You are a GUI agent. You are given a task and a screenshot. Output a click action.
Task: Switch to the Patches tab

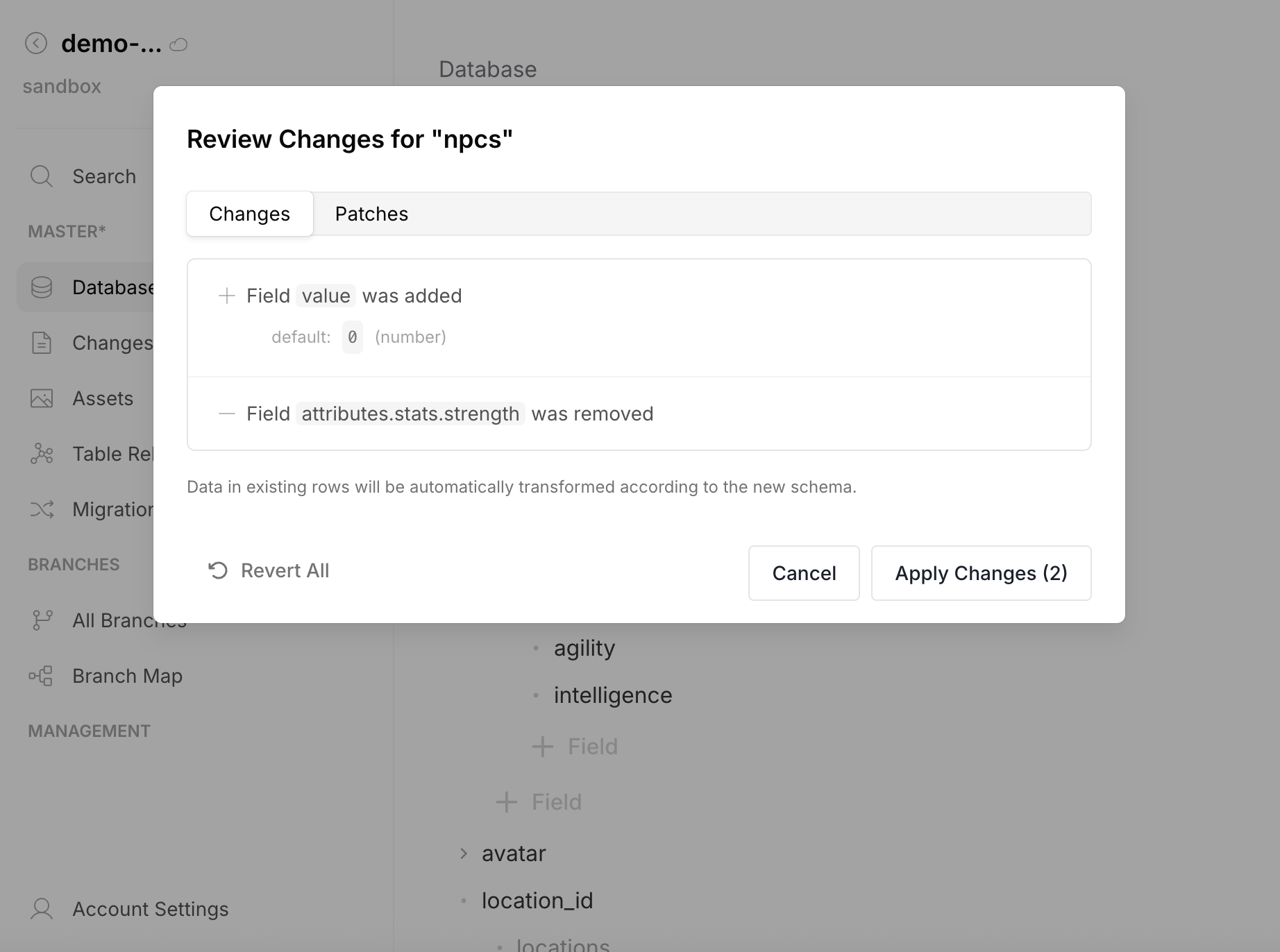371,214
